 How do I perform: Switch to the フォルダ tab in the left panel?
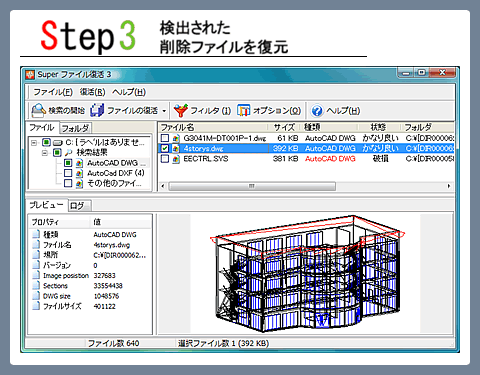point(75,128)
